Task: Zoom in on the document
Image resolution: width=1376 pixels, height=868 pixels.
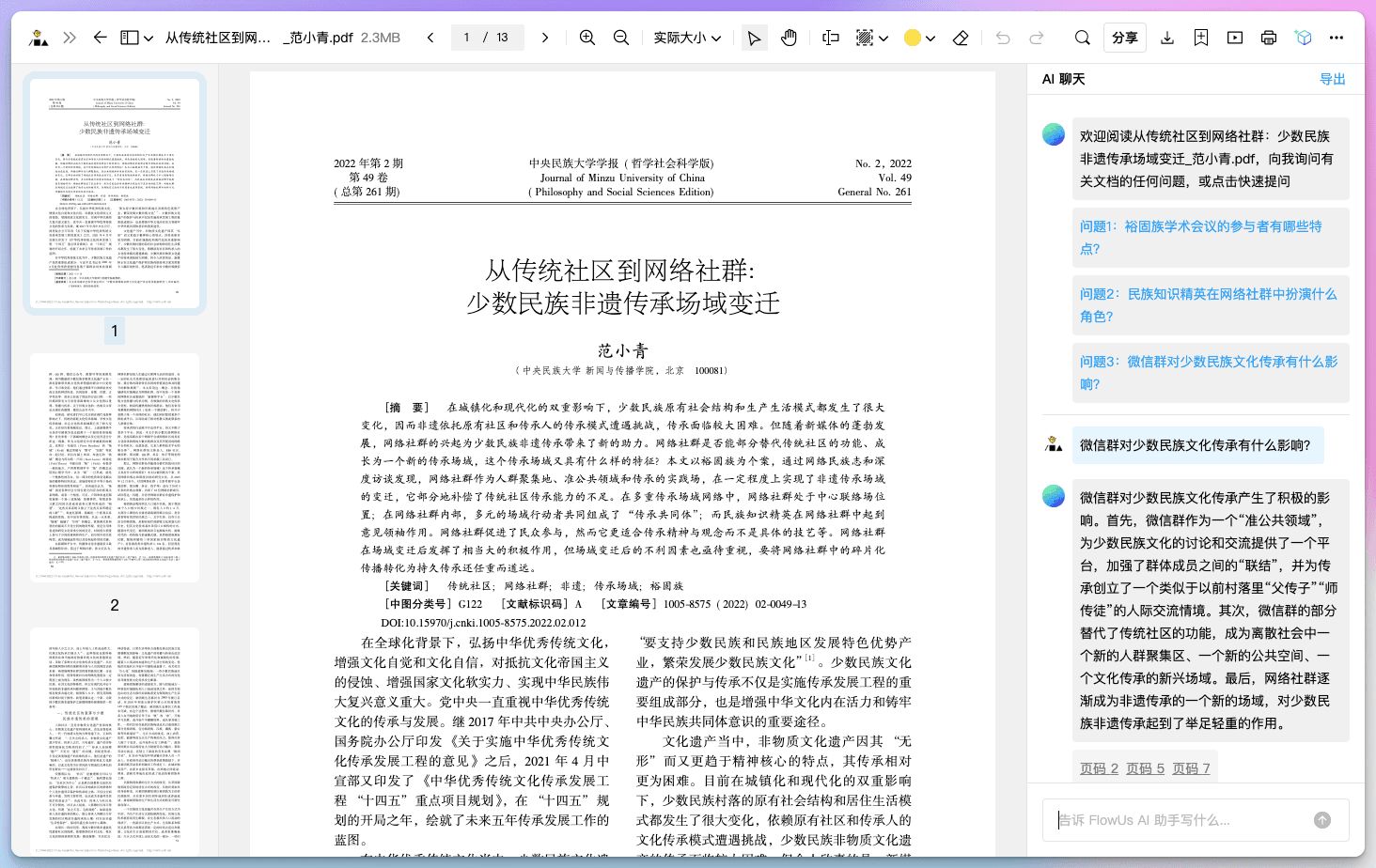Action: coord(587,38)
